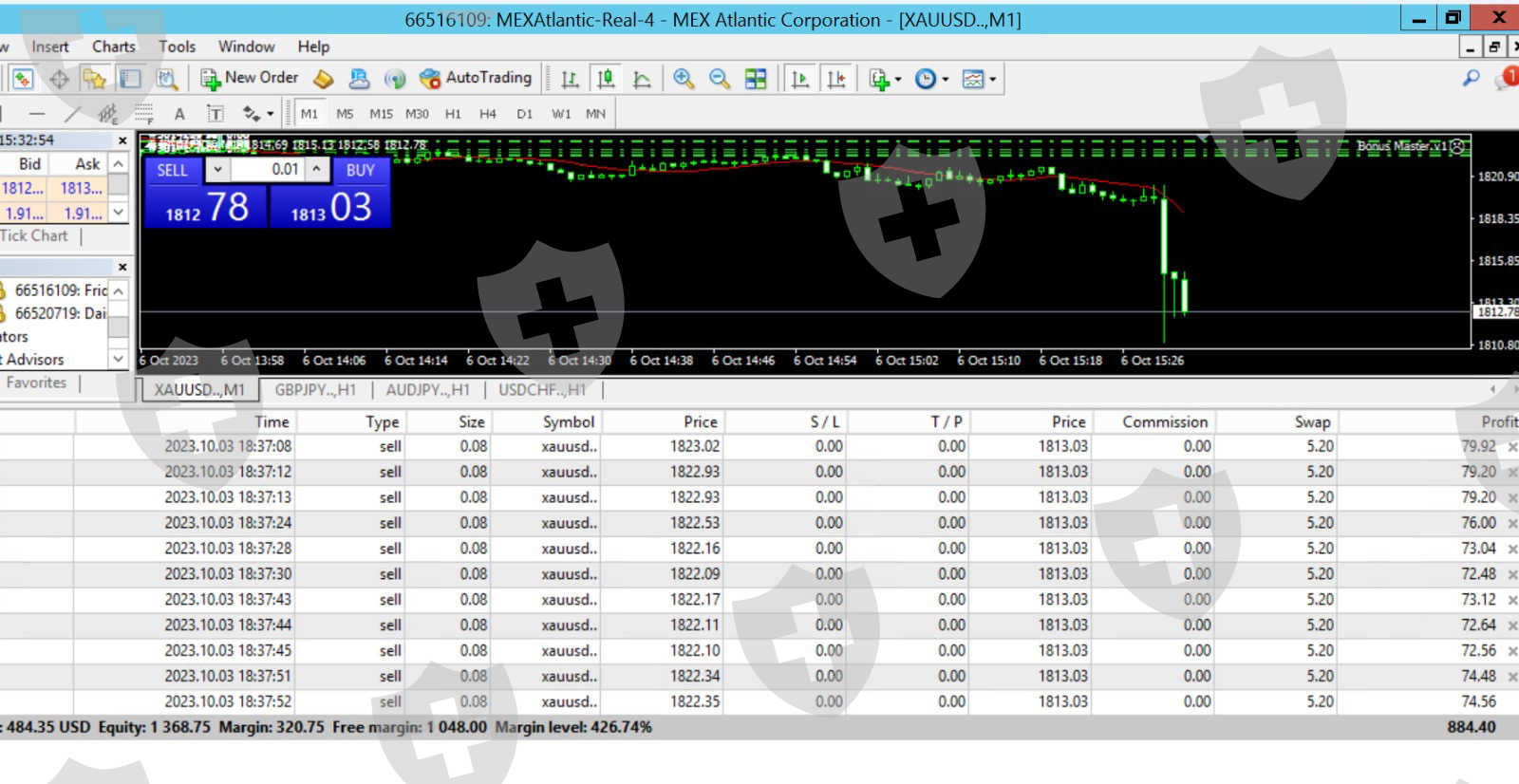Toggle the AutoTrading button
This screenshot has height=784, width=1519.
tap(476, 79)
